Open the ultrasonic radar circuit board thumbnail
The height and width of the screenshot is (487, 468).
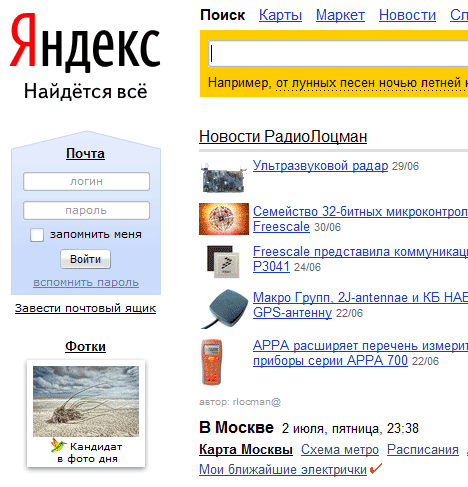click(x=223, y=177)
